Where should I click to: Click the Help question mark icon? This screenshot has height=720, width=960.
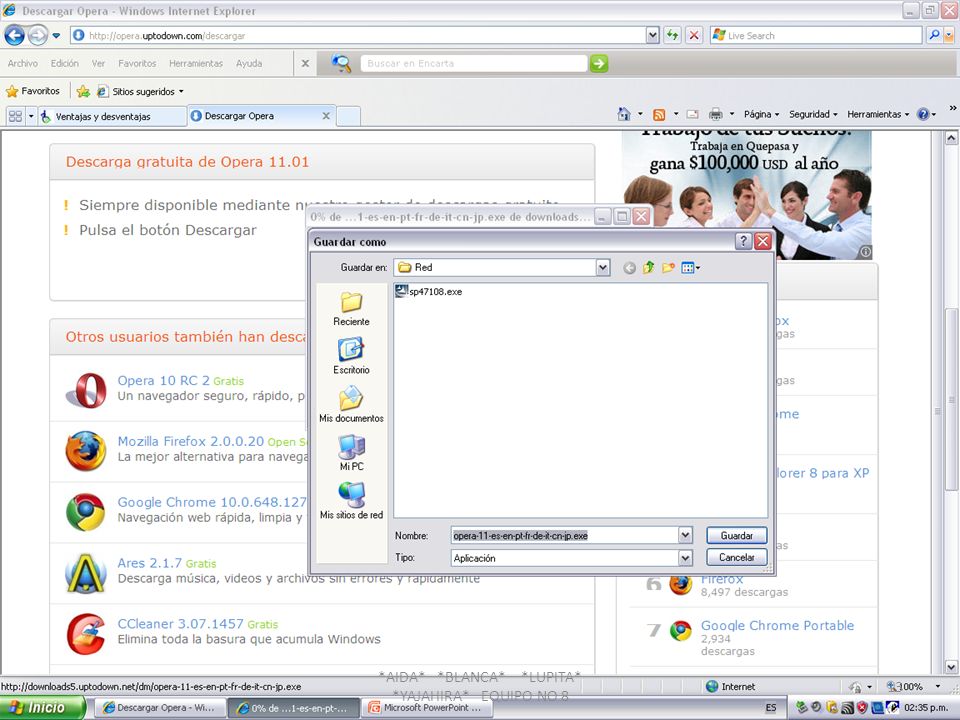coord(923,114)
